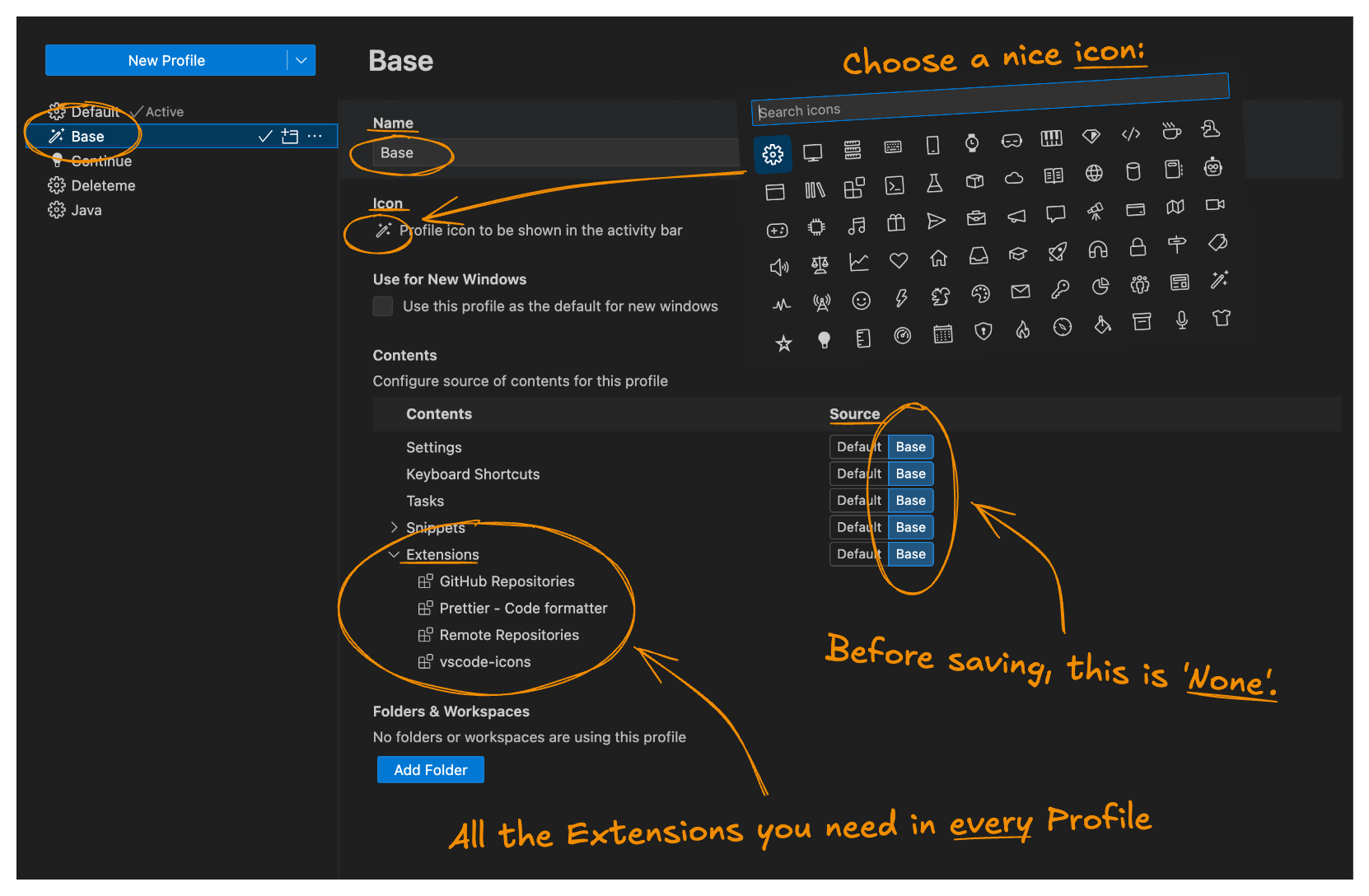
Task: Select the flame icon
Action: 1022,329
